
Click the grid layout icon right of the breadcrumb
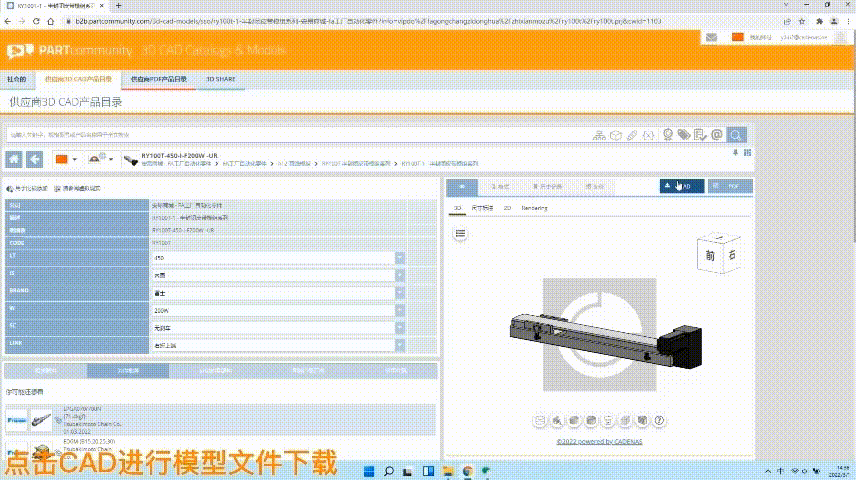(x=747, y=153)
